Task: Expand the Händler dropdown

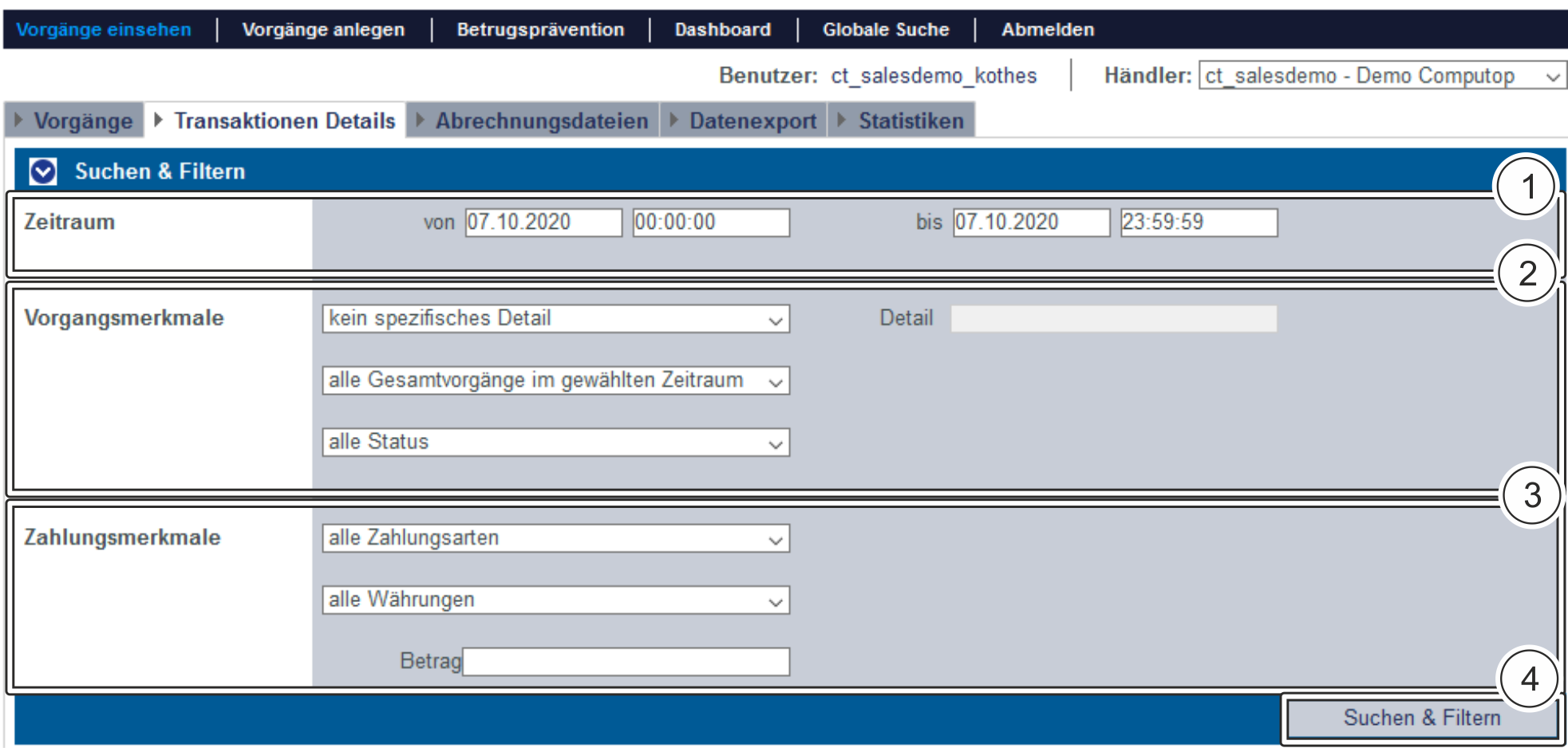Action: (1381, 77)
